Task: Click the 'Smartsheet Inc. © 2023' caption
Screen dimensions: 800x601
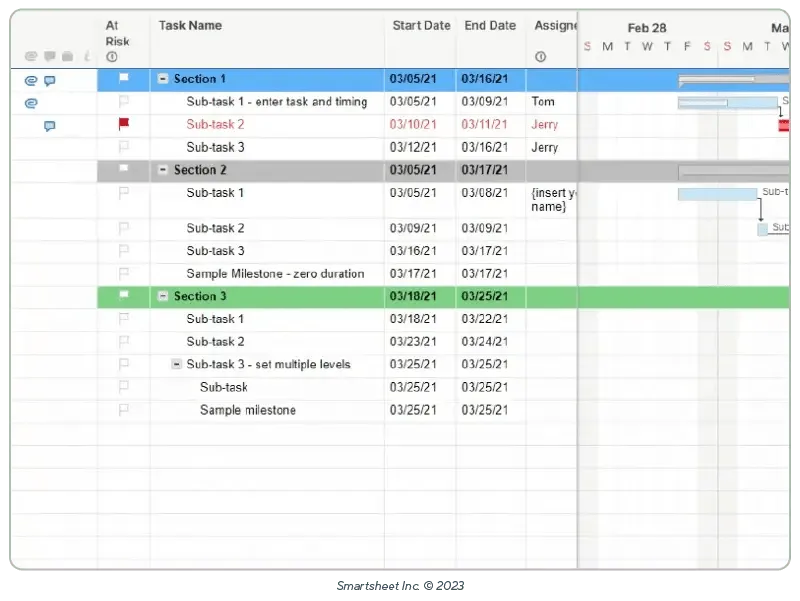Action: (401, 586)
